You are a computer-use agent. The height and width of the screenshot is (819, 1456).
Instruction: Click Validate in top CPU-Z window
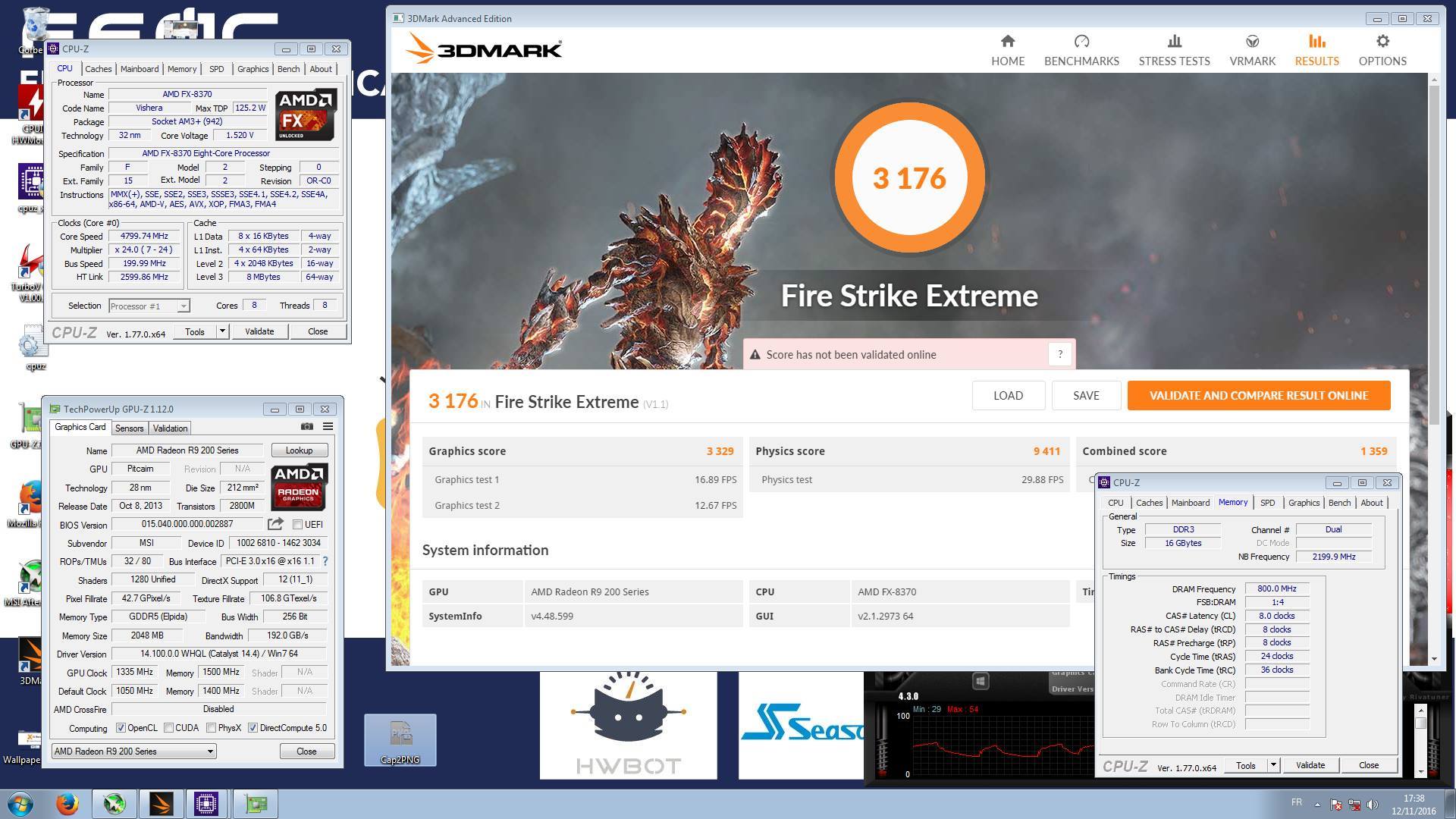click(259, 331)
